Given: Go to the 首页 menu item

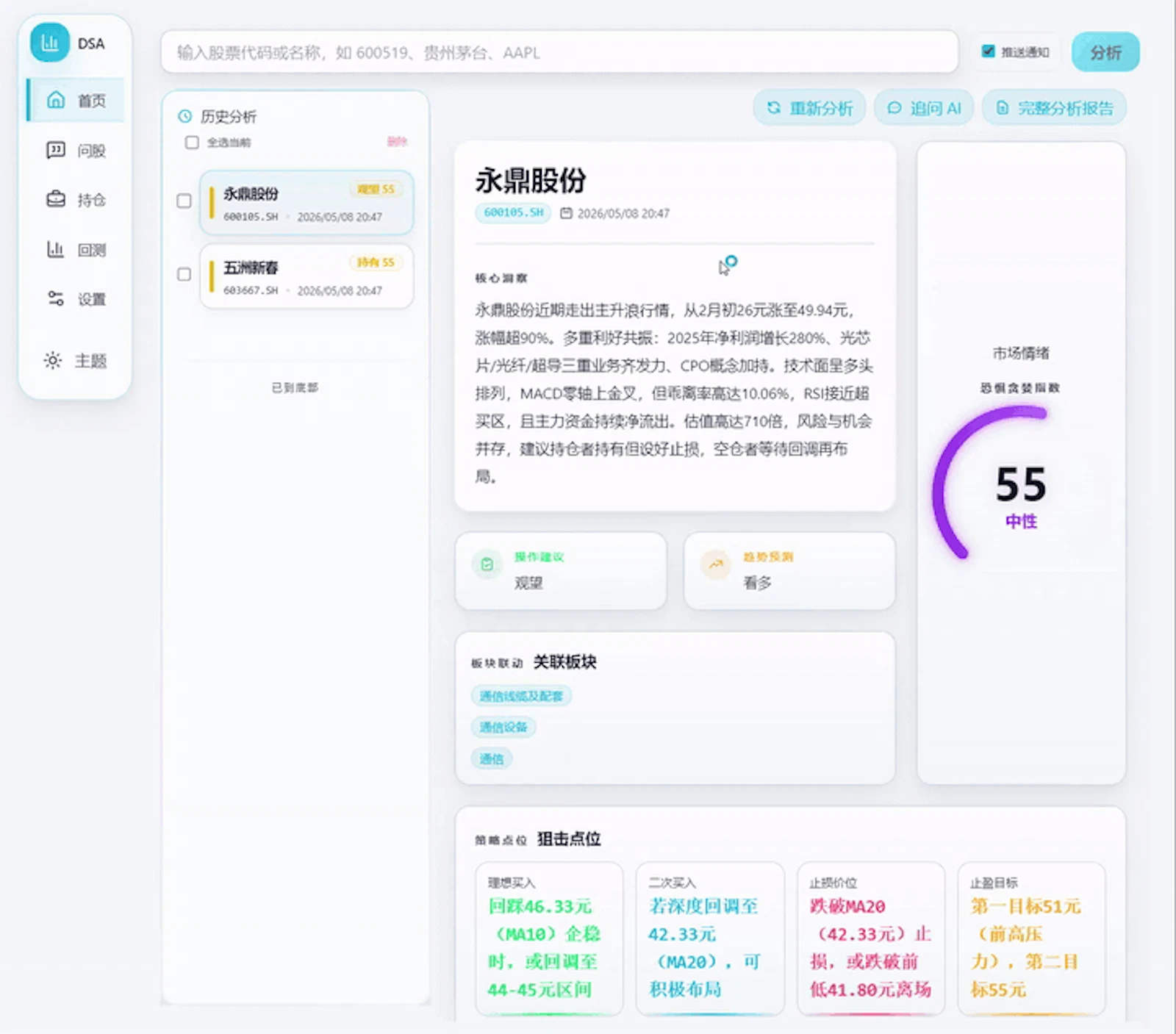Looking at the screenshot, I should coord(76,100).
